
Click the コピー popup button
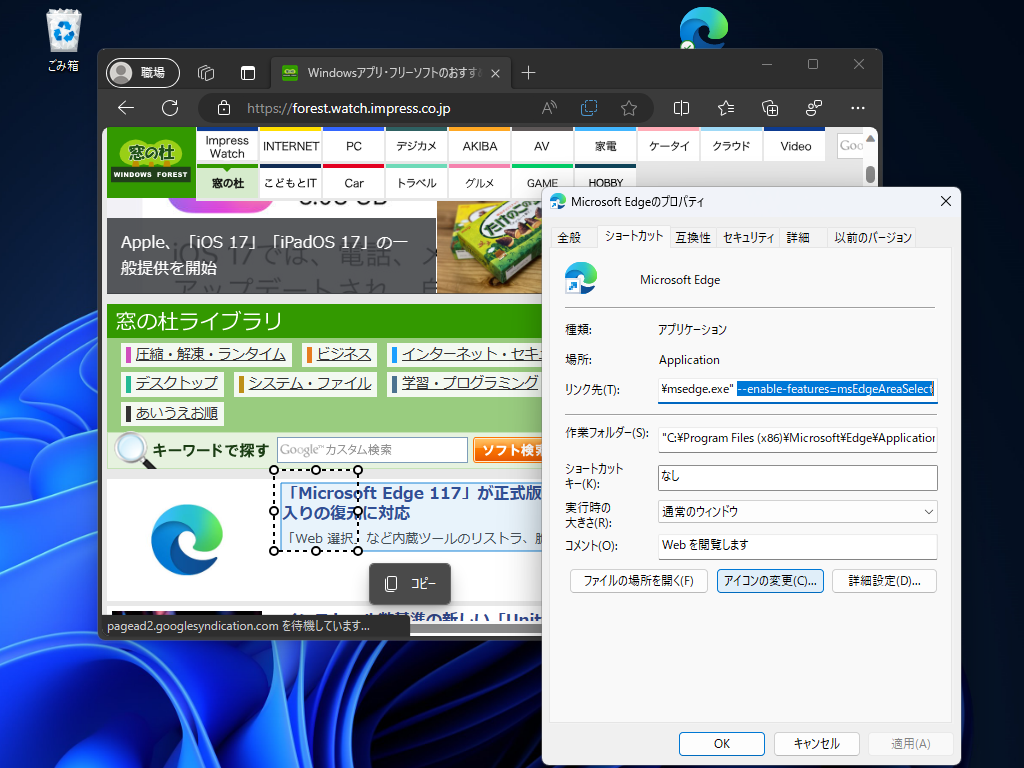click(410, 583)
